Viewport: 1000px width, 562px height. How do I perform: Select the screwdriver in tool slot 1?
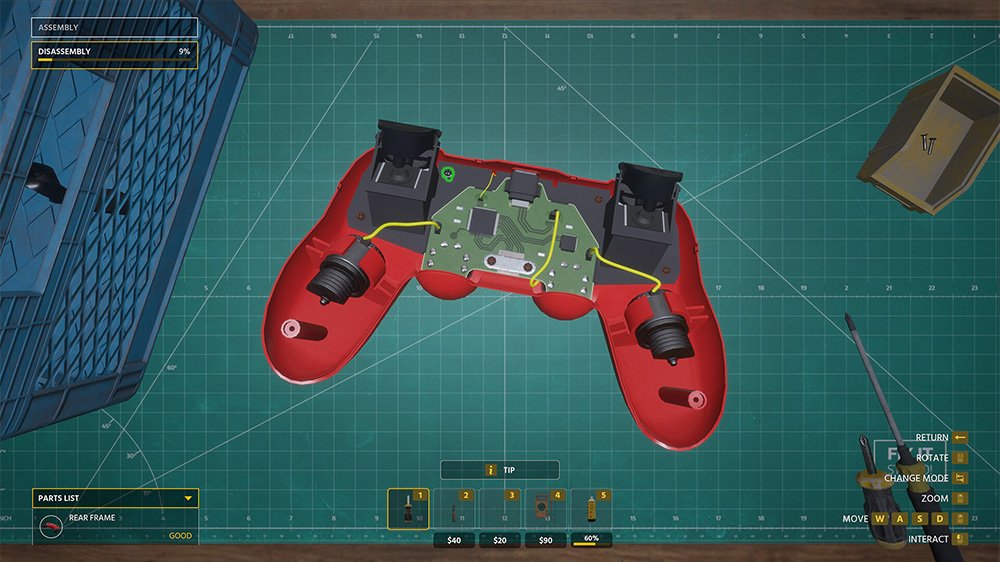(x=407, y=509)
